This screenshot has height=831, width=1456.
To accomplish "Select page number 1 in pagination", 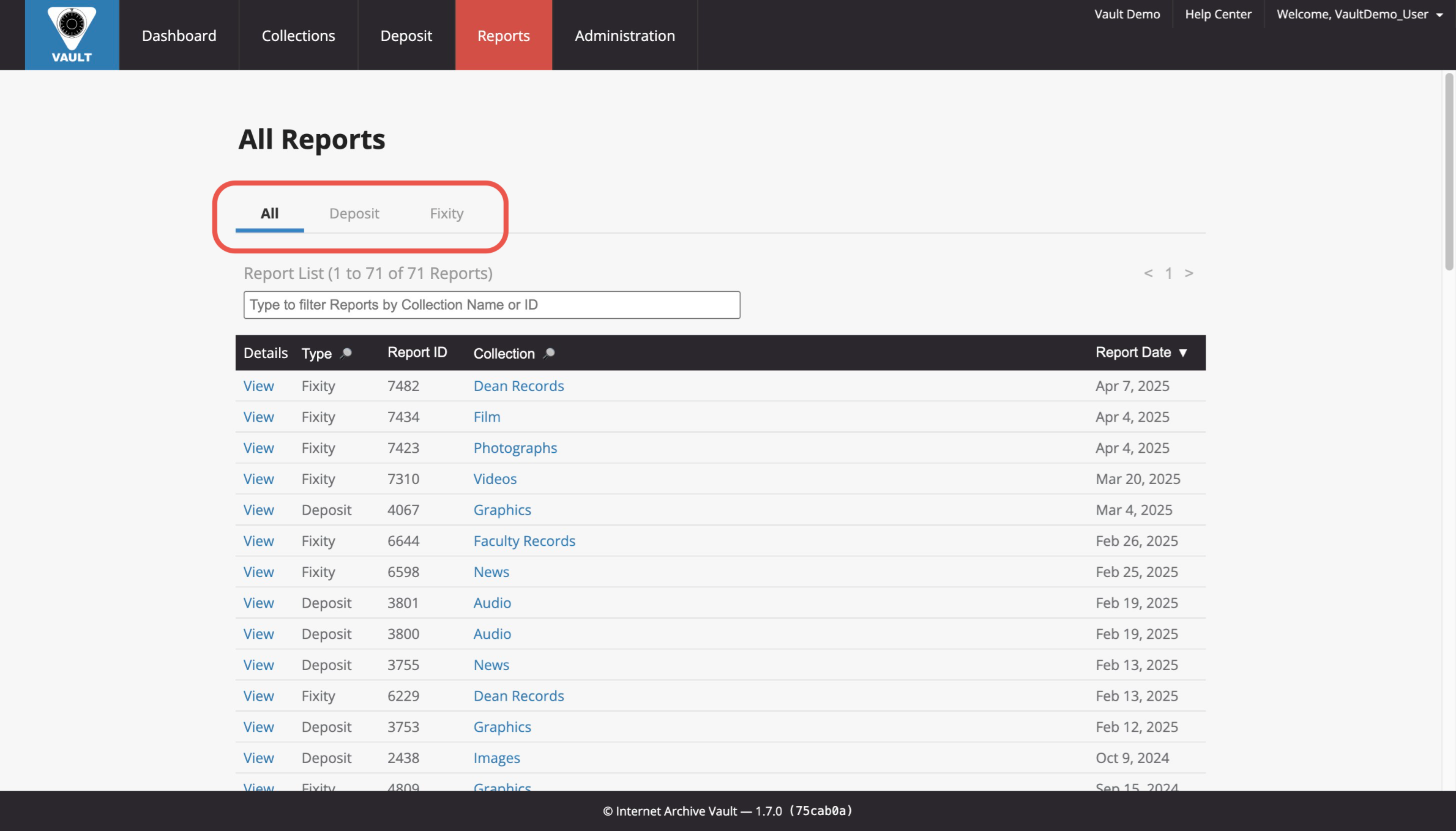I will [1169, 273].
